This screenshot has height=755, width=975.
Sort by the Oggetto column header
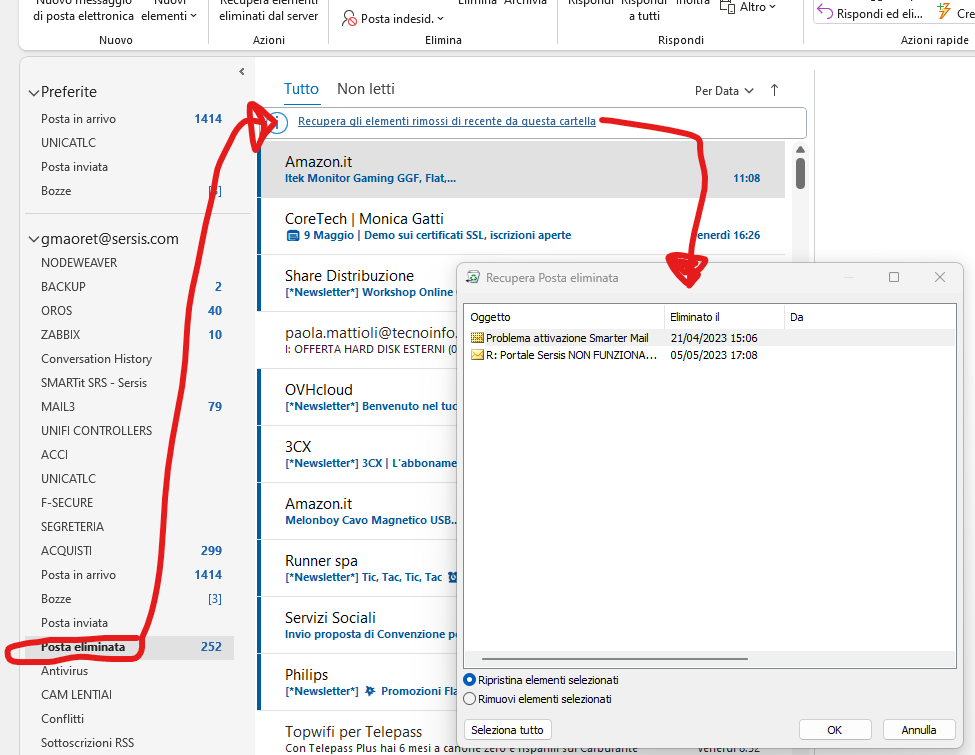tap(565, 317)
